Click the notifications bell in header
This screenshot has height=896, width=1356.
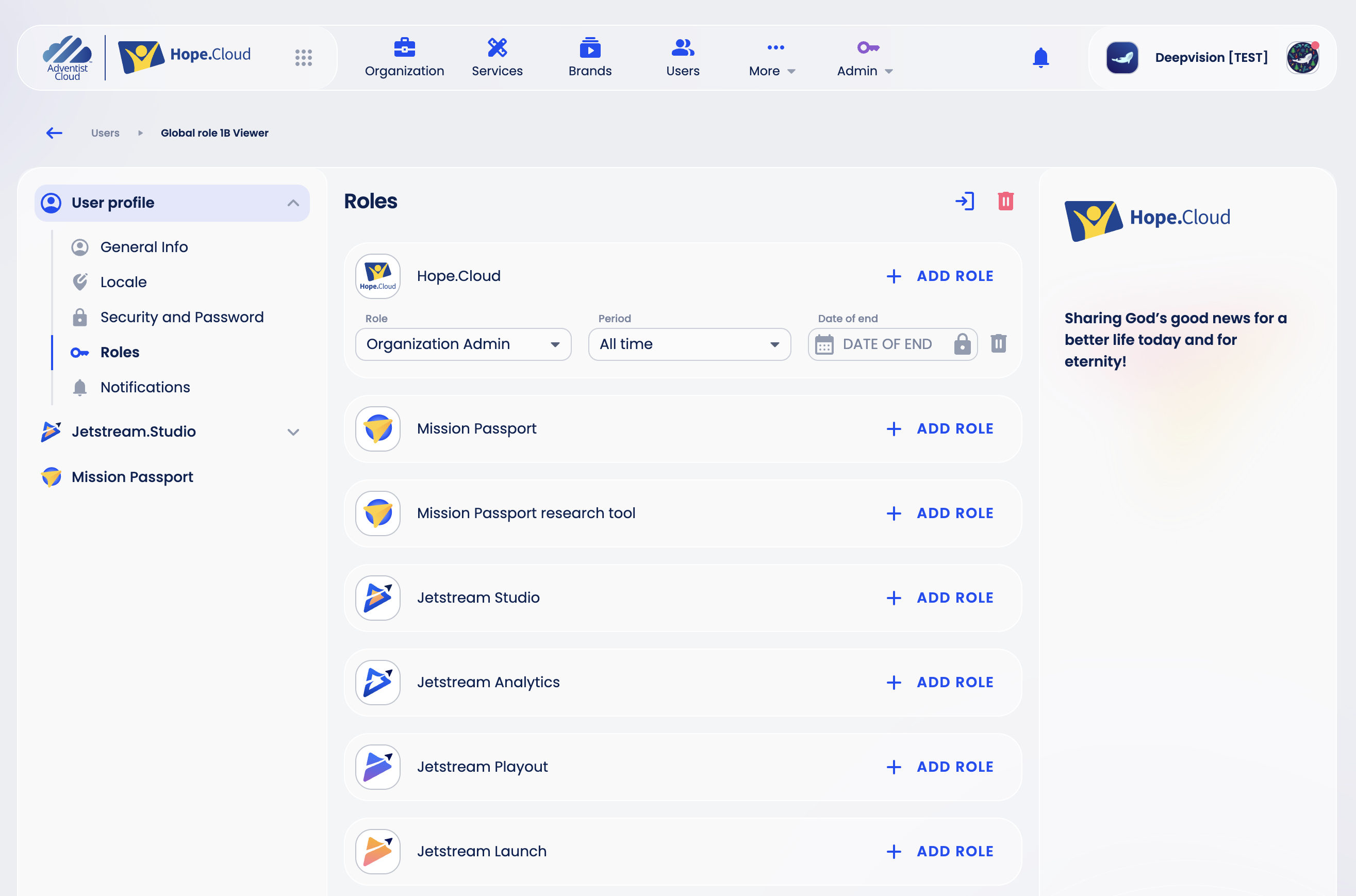[x=1040, y=57]
